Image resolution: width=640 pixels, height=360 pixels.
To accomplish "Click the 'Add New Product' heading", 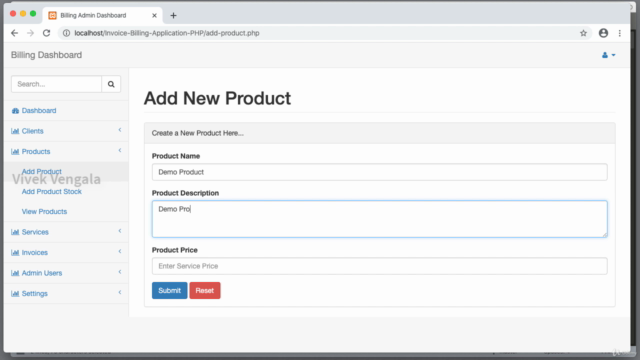I will (217, 98).
